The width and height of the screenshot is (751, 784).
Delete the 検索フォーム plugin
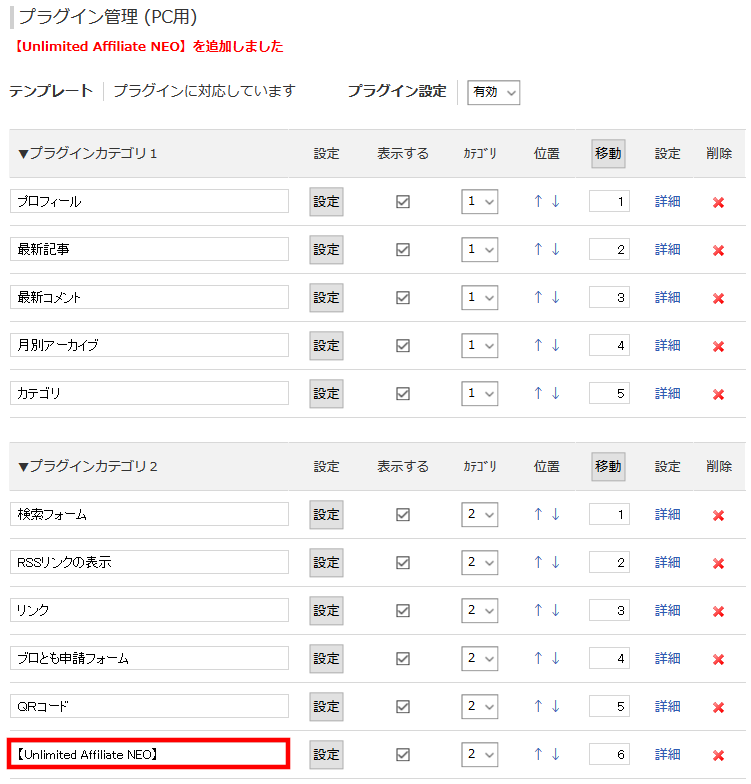tap(718, 516)
